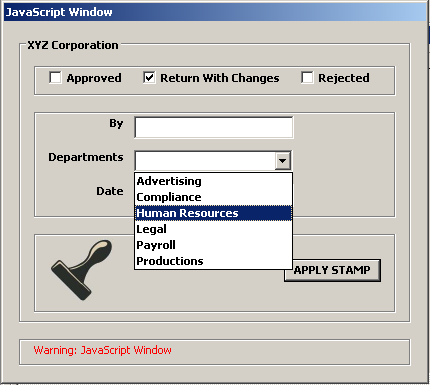Choose Payroll in the departments list
Viewport: 430px width, 385px height.
tap(213, 245)
